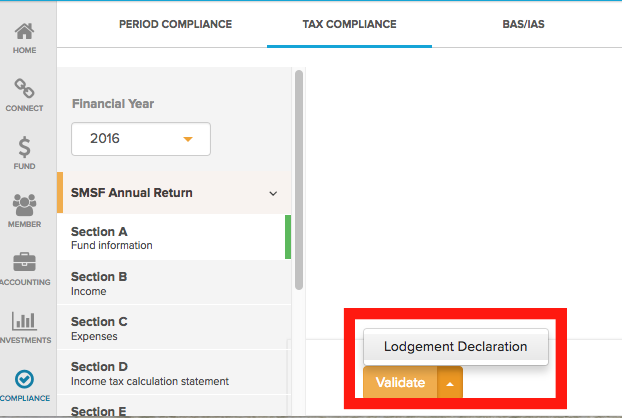The height and width of the screenshot is (418, 622).
Task: Go to the Accounting briefcase icon
Action: point(24,262)
